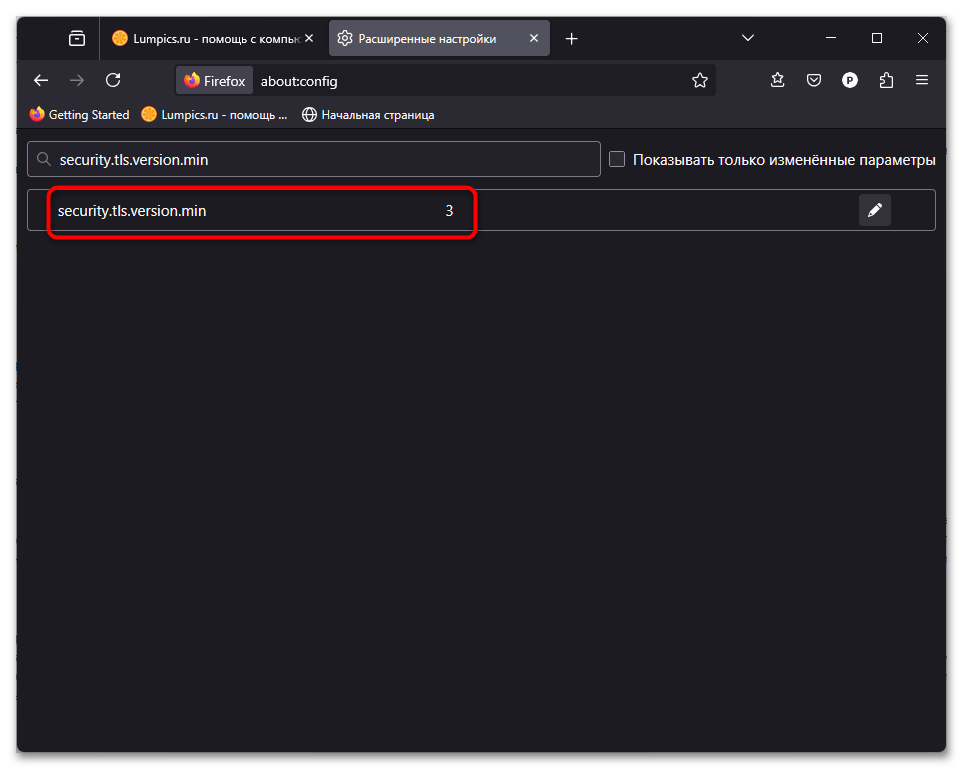This screenshot has height=769, width=963.
Task: Save page to Pocket
Action: 814,80
